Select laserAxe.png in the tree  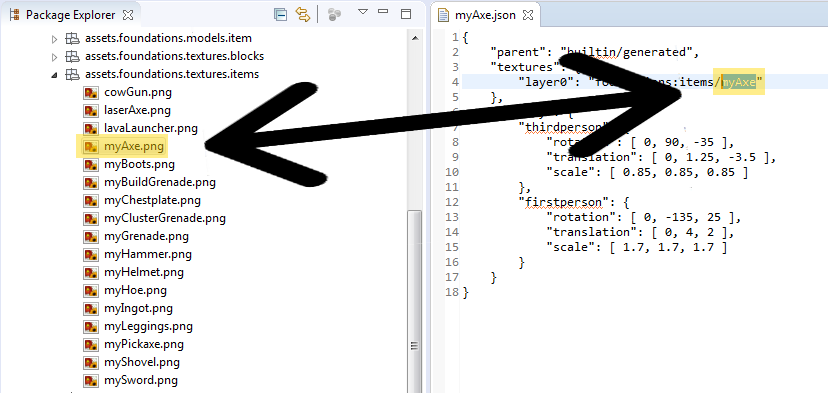click(137, 111)
